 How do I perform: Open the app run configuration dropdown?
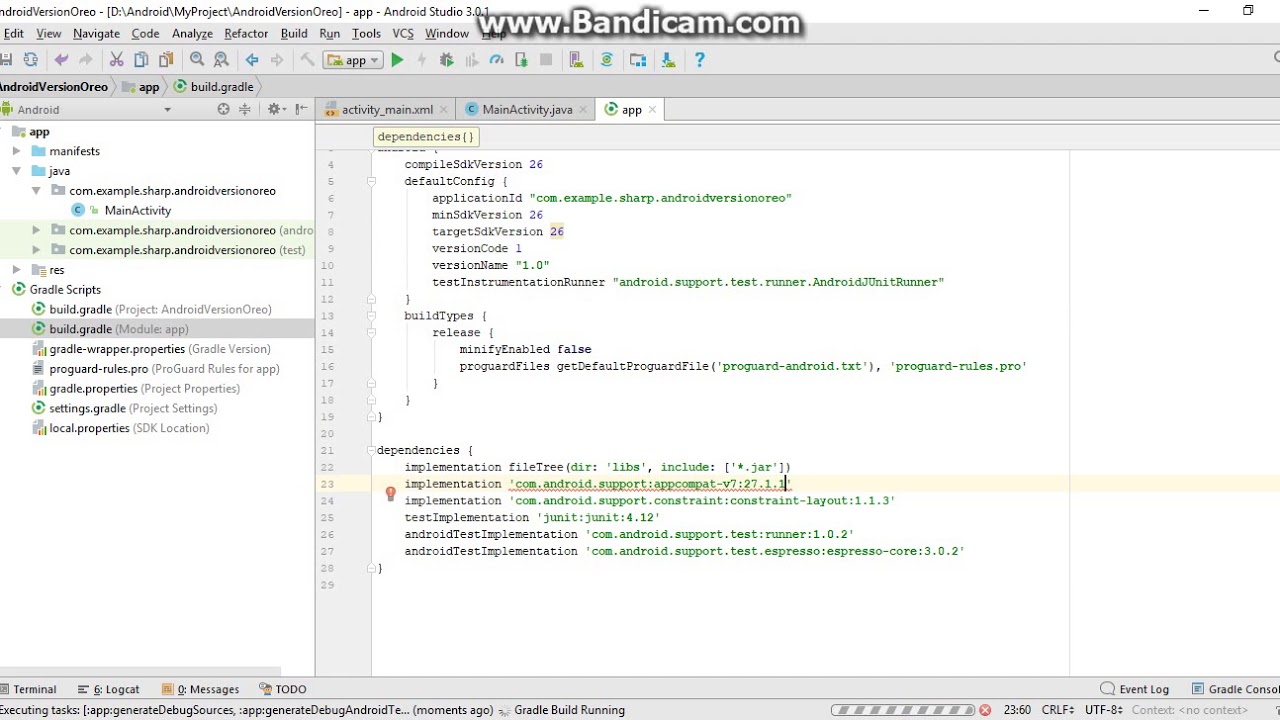click(352, 60)
